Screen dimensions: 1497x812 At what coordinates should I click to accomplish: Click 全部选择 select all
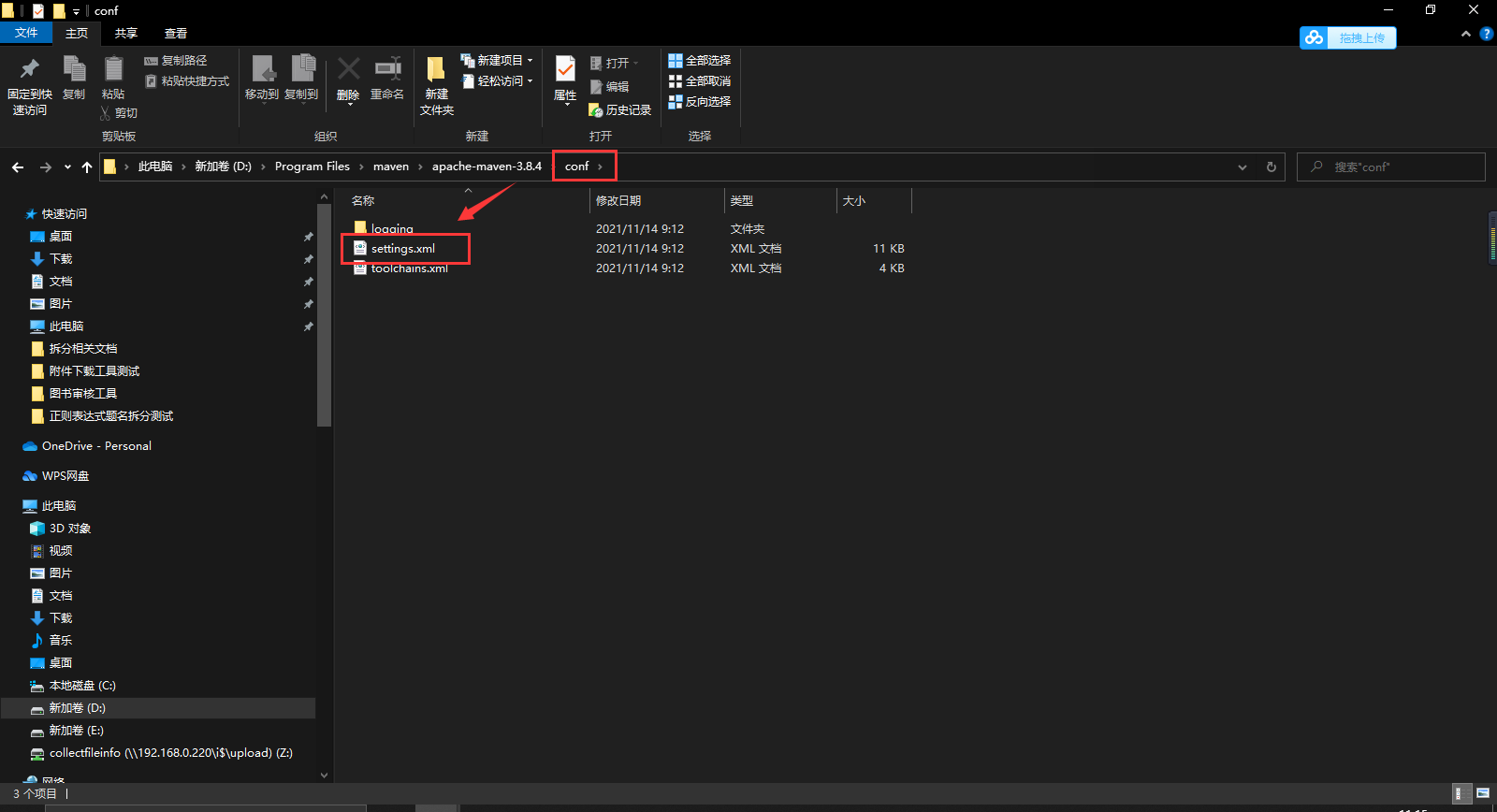tap(699, 60)
